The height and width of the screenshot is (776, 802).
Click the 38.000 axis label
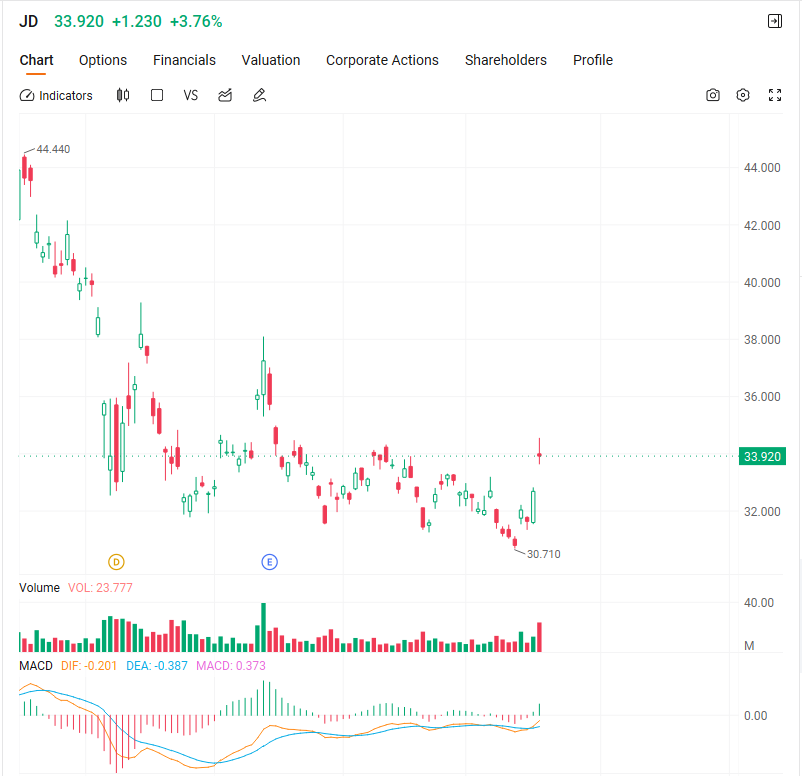762,340
